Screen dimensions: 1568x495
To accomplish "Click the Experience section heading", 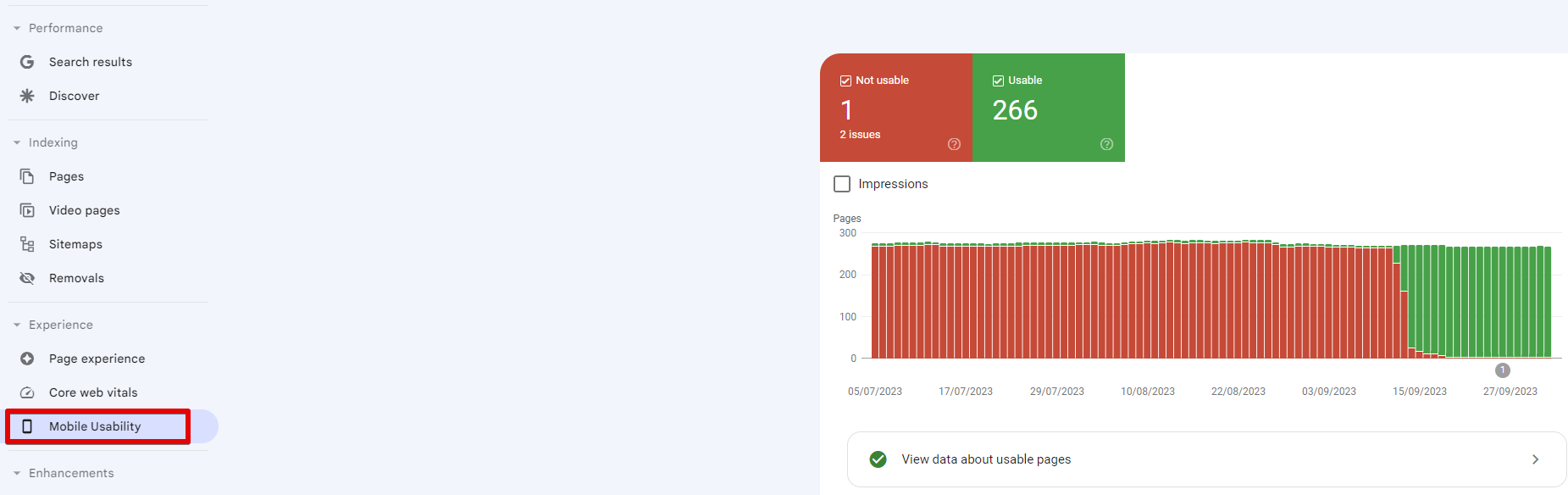I will (61, 325).
